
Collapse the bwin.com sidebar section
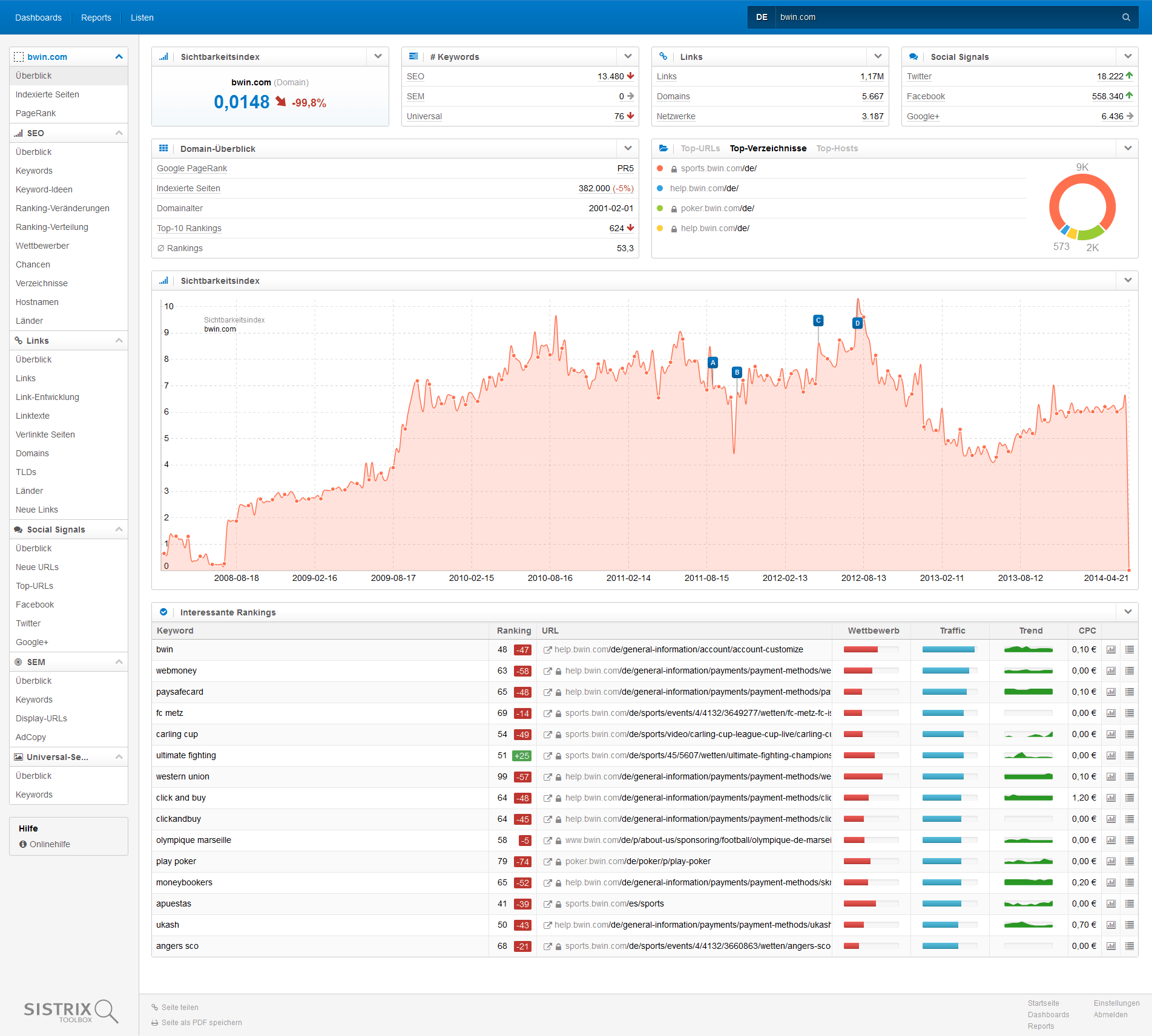(119, 57)
